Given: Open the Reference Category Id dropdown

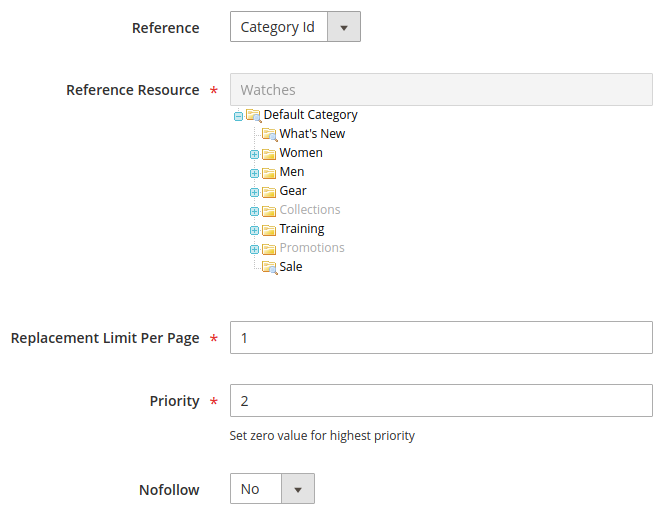Looking at the screenshot, I should pos(295,27).
